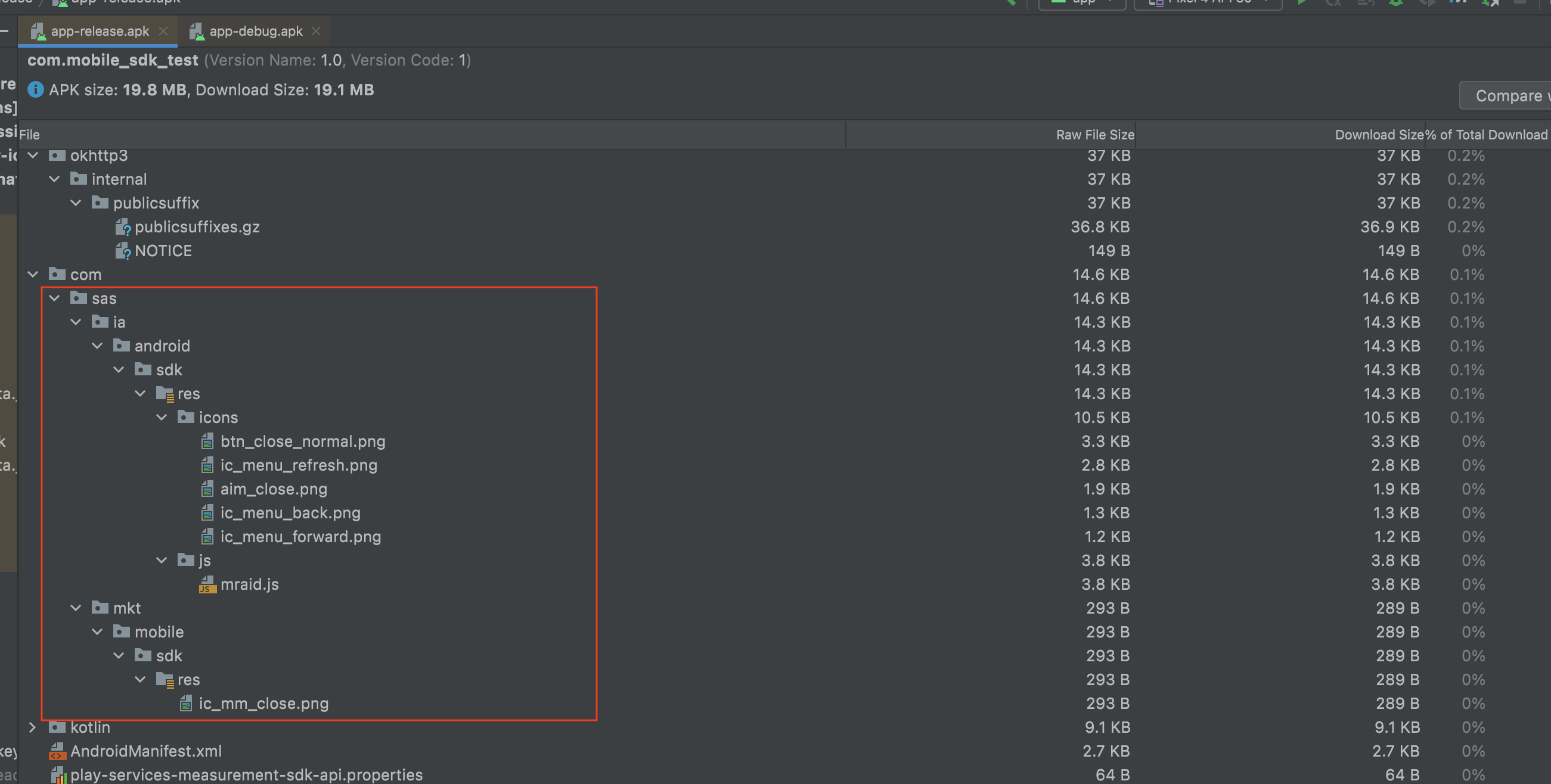Viewport: 1551px width, 784px height.
Task: Click the play-services-measurement-sdk-api.properties file icon
Action: pos(58,775)
